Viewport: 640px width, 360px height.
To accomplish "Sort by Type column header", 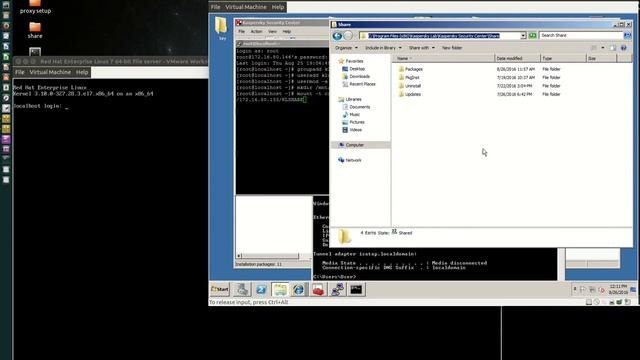I will [563, 59].
